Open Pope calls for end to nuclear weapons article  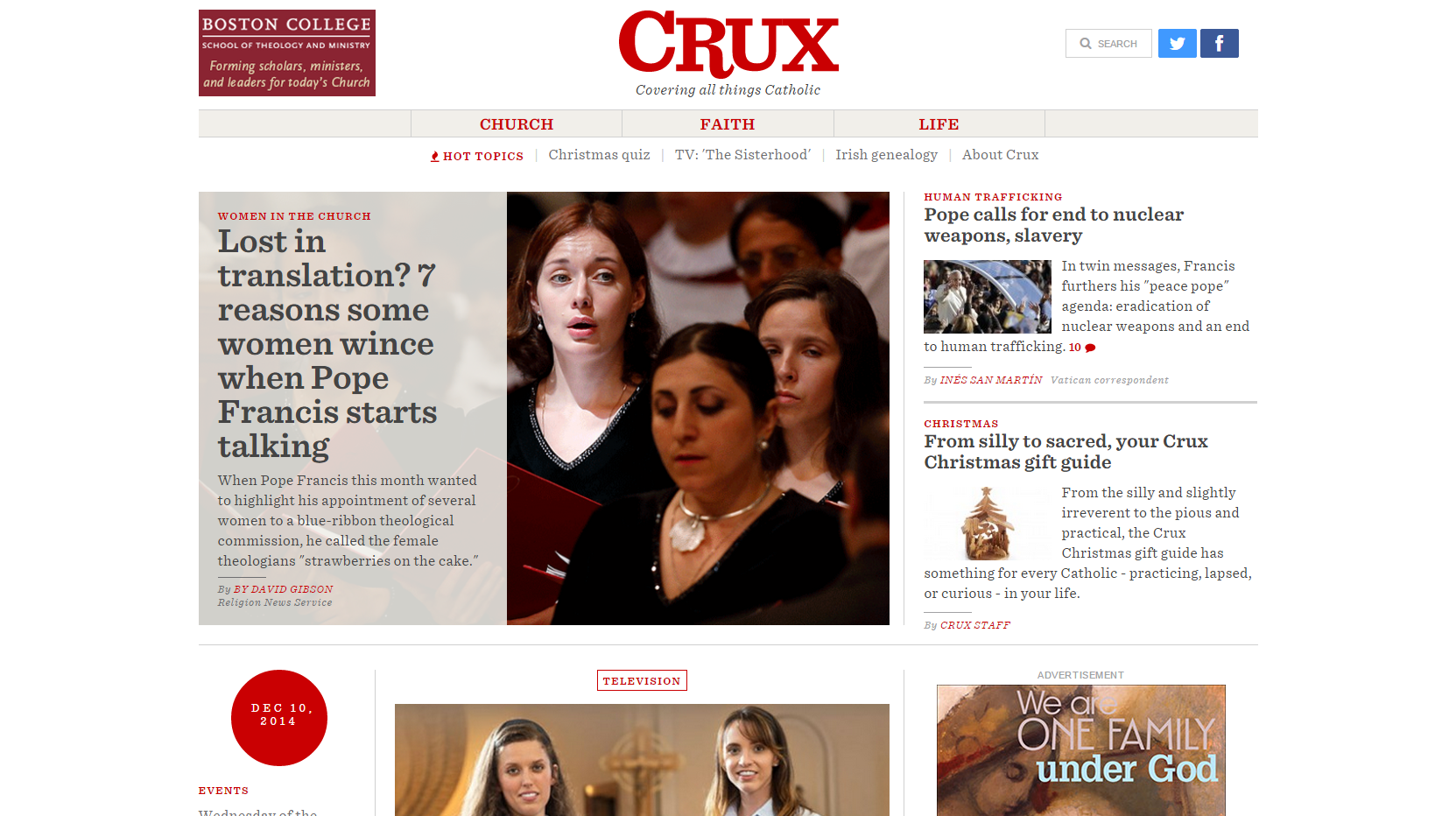tap(1053, 225)
